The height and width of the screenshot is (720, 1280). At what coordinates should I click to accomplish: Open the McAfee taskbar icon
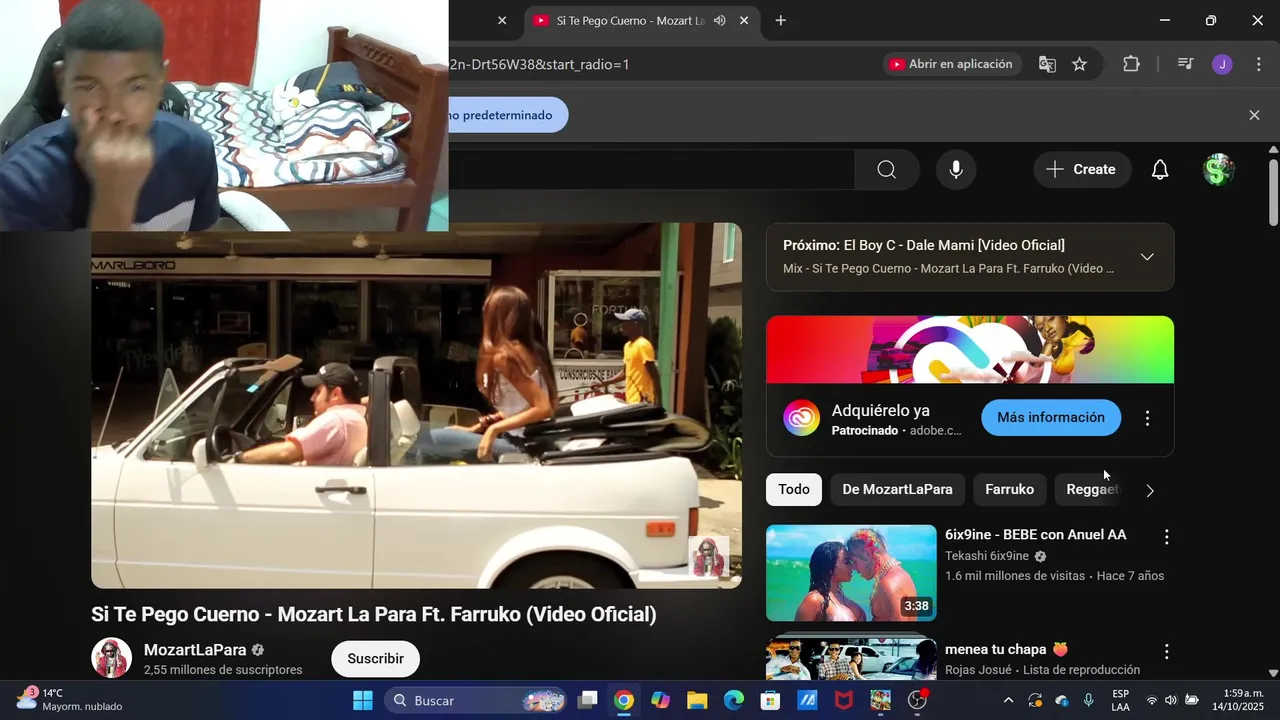pos(844,700)
